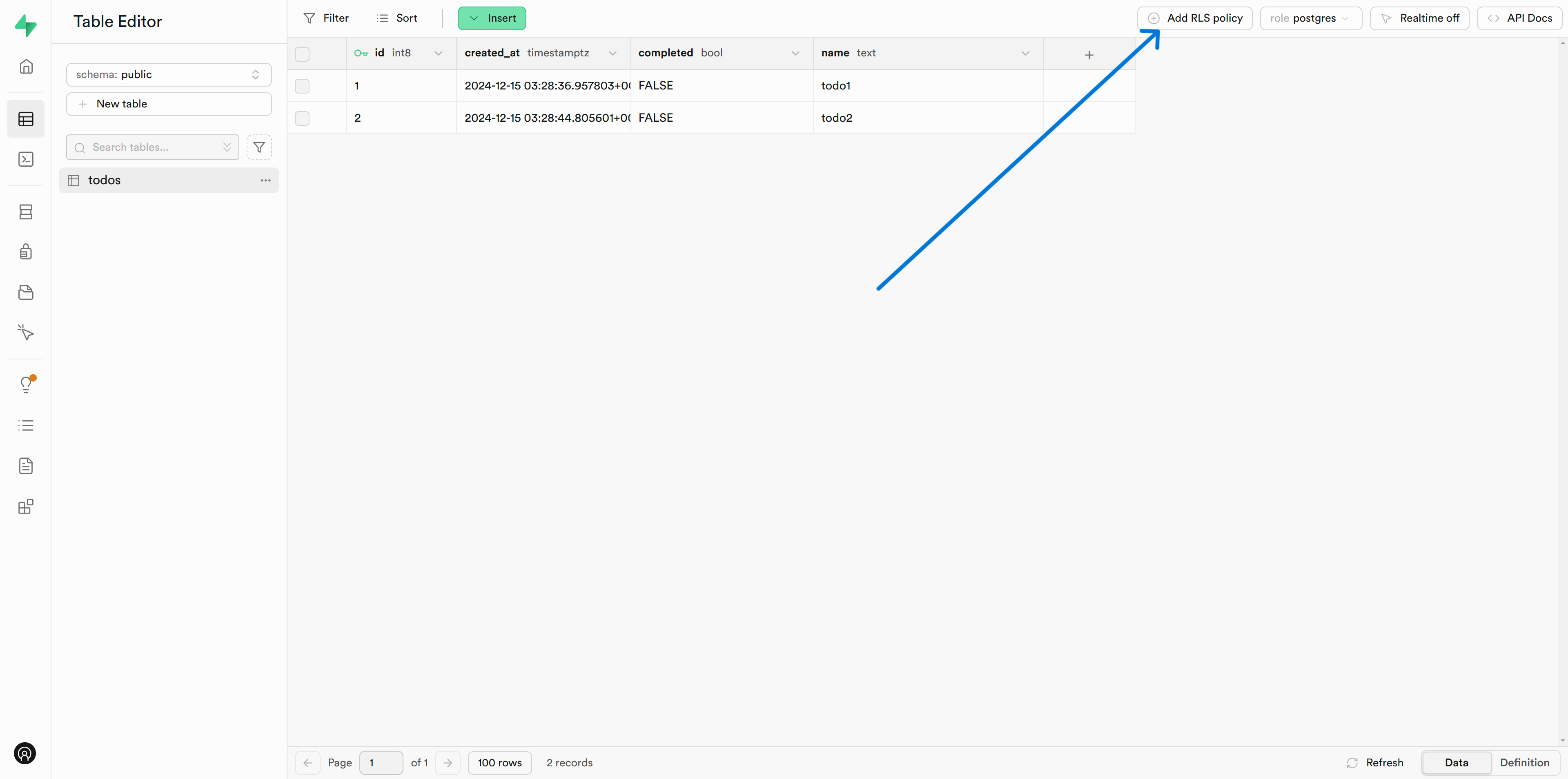Open the schema public dropdown
Image resolution: width=1568 pixels, height=779 pixels.
coord(169,74)
